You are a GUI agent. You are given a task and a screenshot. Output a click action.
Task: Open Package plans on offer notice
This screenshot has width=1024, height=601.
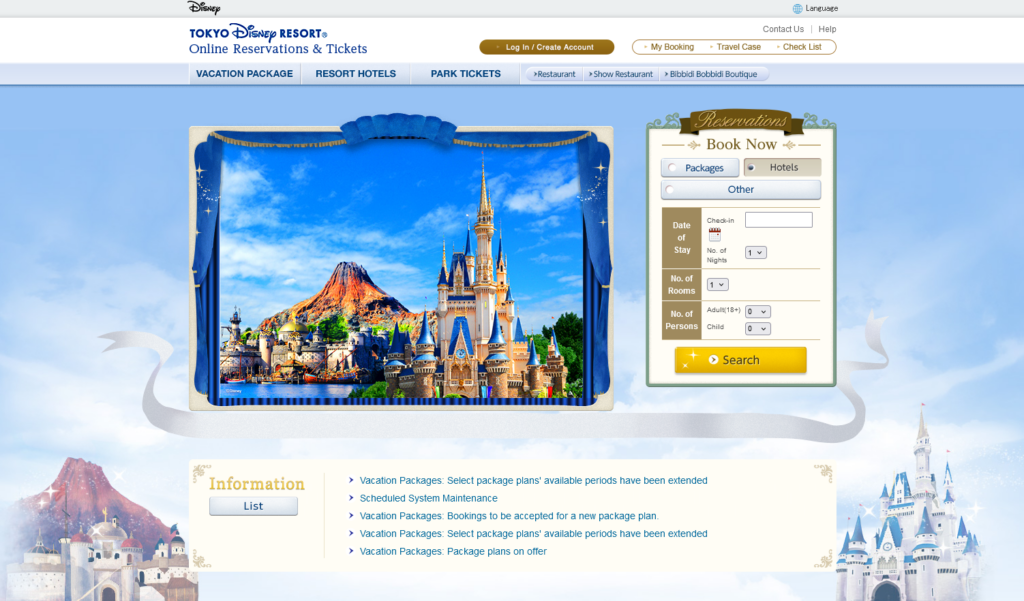click(x=453, y=551)
